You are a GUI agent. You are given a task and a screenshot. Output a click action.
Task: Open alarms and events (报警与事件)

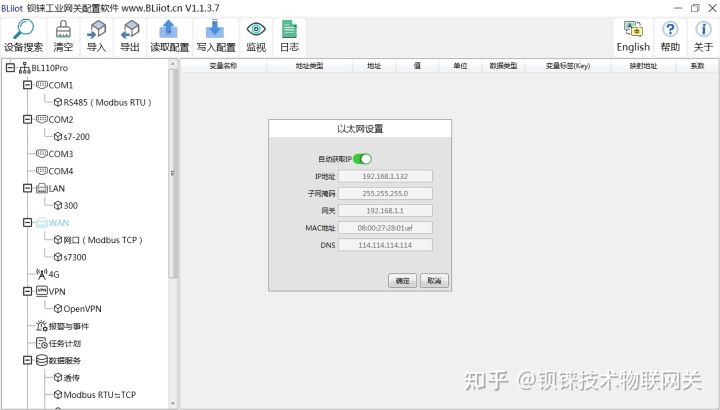click(x=62, y=326)
